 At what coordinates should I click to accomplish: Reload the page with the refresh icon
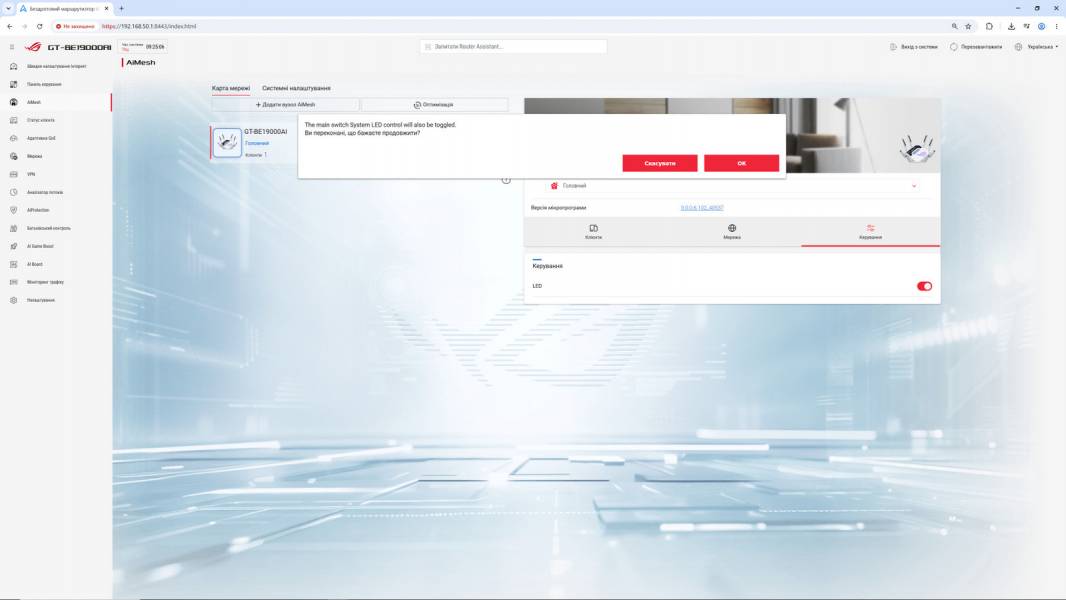coord(39,27)
